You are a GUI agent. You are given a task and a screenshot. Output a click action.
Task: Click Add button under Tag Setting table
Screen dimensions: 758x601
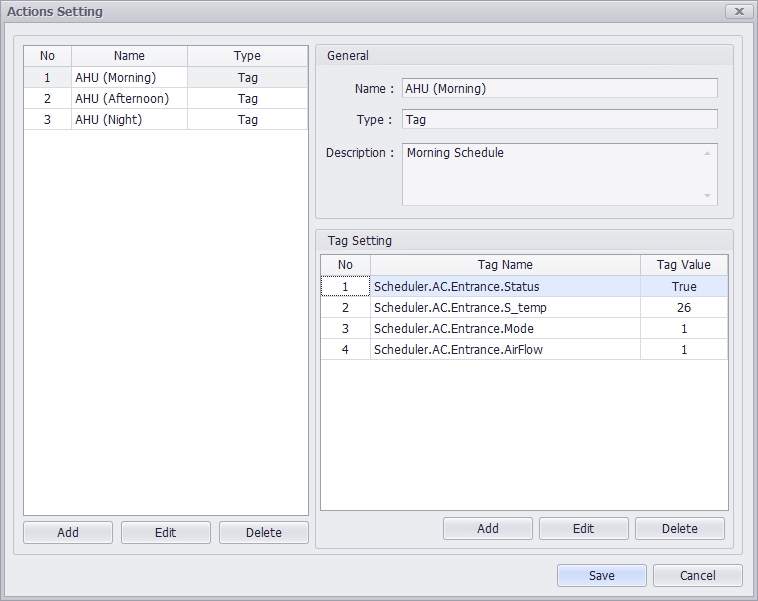[488, 529]
